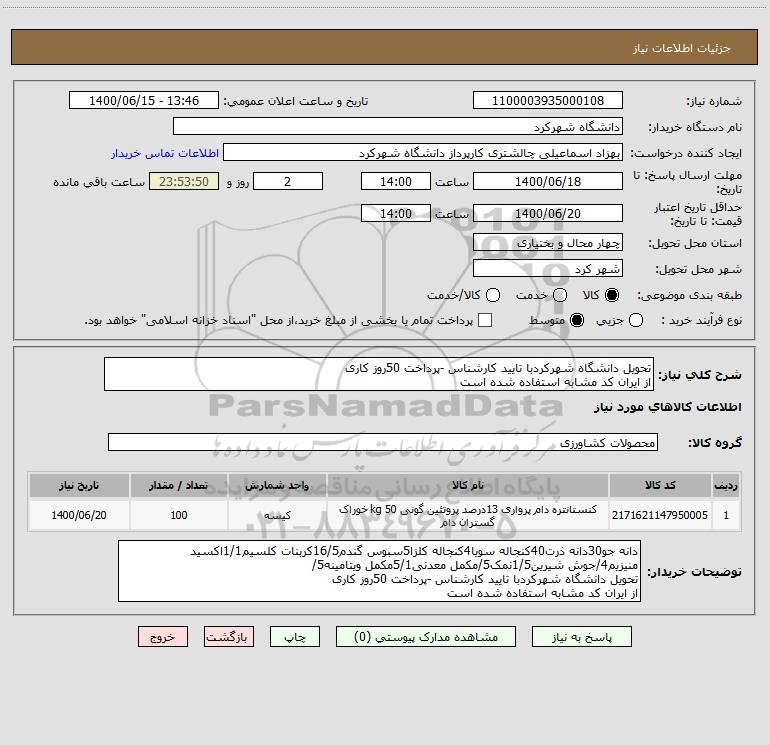Click the response deadline date 1400/06/18
Viewport: 770px width, 745px height.
click(x=548, y=181)
